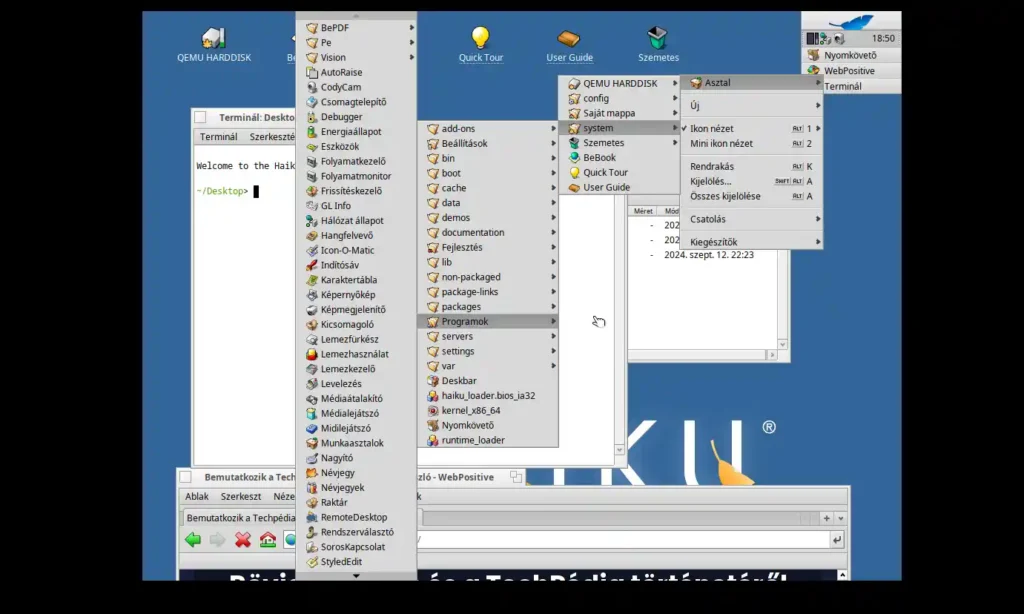The height and width of the screenshot is (614, 1024).
Task: Launch Kicsomagoló expander application
Action: [x=356, y=324]
